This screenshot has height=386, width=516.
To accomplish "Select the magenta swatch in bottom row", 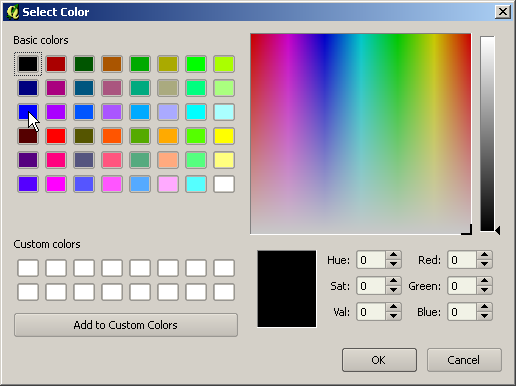I will pyautogui.click(x=56, y=184).
